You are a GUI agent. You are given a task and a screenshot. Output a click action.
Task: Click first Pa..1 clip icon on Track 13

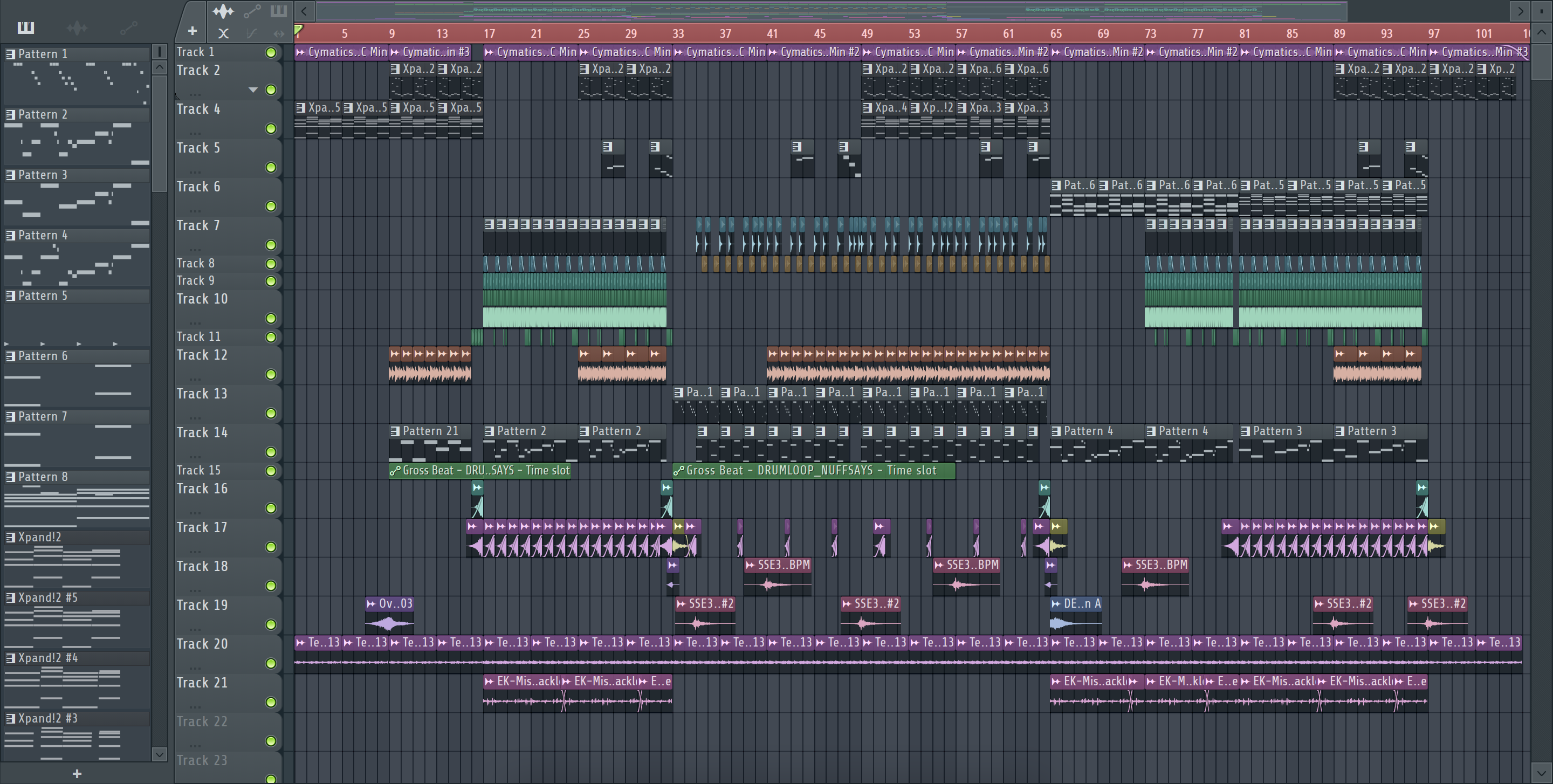pyautogui.click(x=678, y=393)
